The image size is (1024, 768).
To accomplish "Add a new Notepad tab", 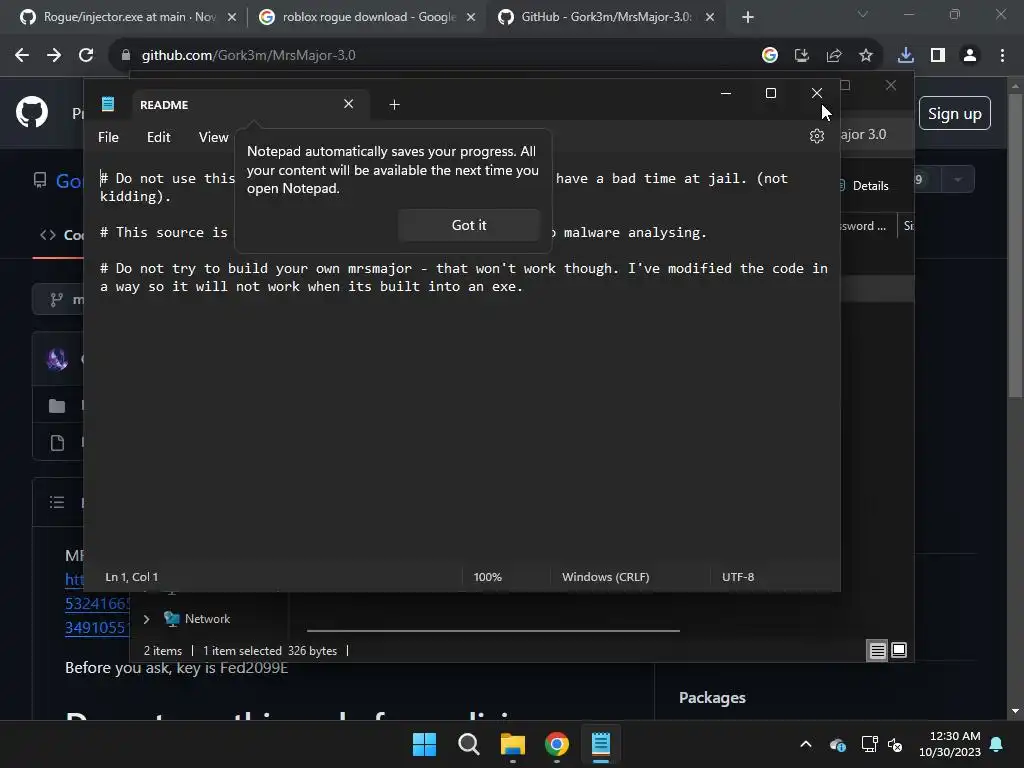I will coord(394,104).
